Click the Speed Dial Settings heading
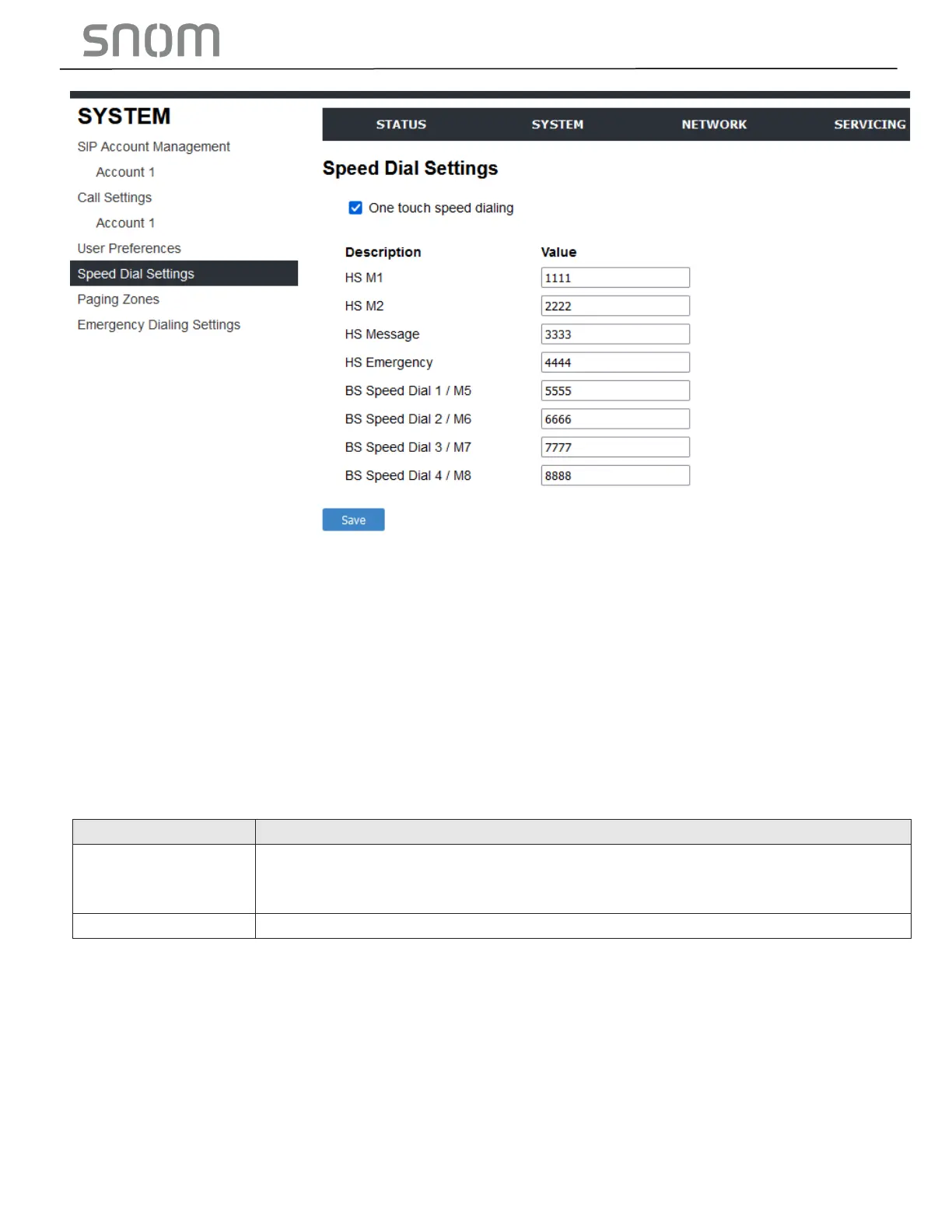The width and height of the screenshot is (952, 1232). pyautogui.click(x=411, y=169)
